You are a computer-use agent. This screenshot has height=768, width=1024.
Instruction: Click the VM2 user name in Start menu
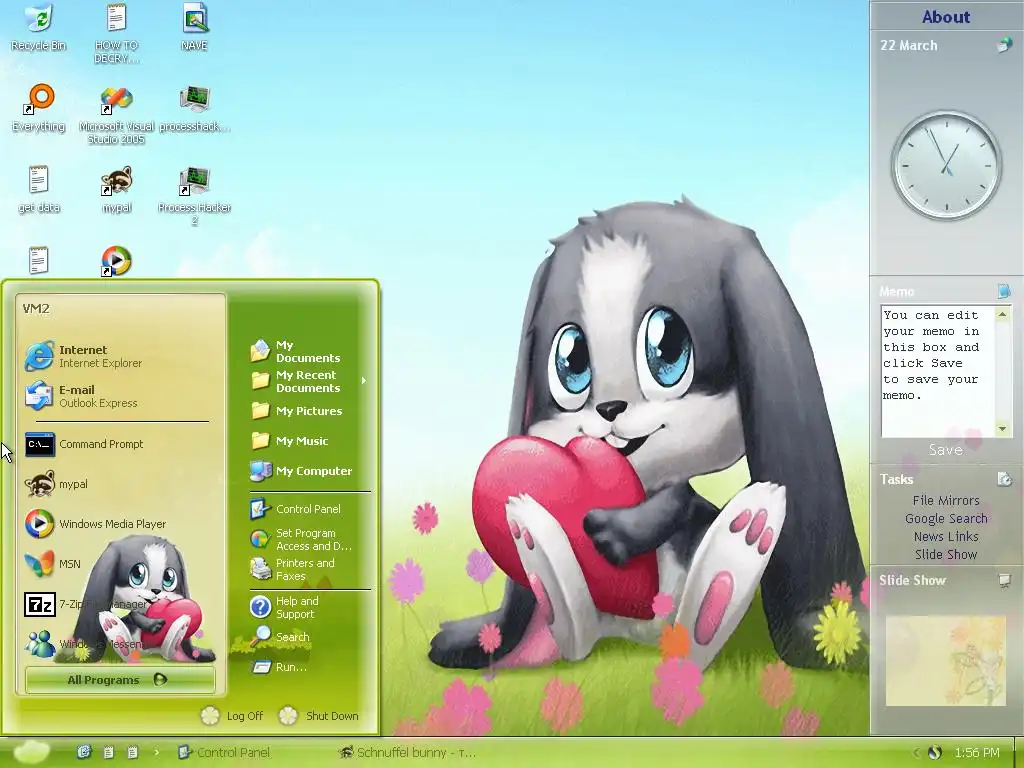36,309
